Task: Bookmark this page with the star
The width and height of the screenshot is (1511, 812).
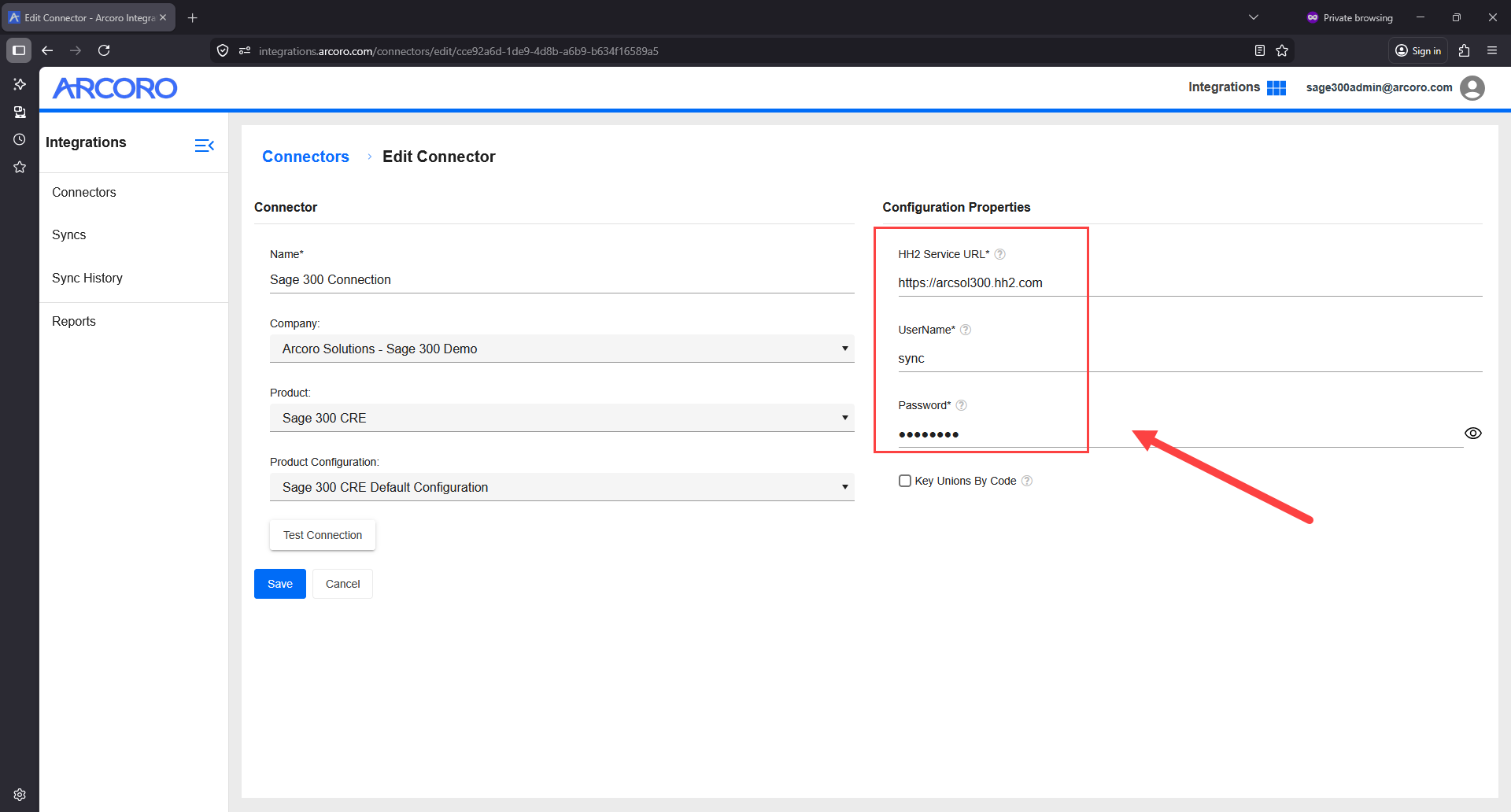Action: pyautogui.click(x=1282, y=51)
